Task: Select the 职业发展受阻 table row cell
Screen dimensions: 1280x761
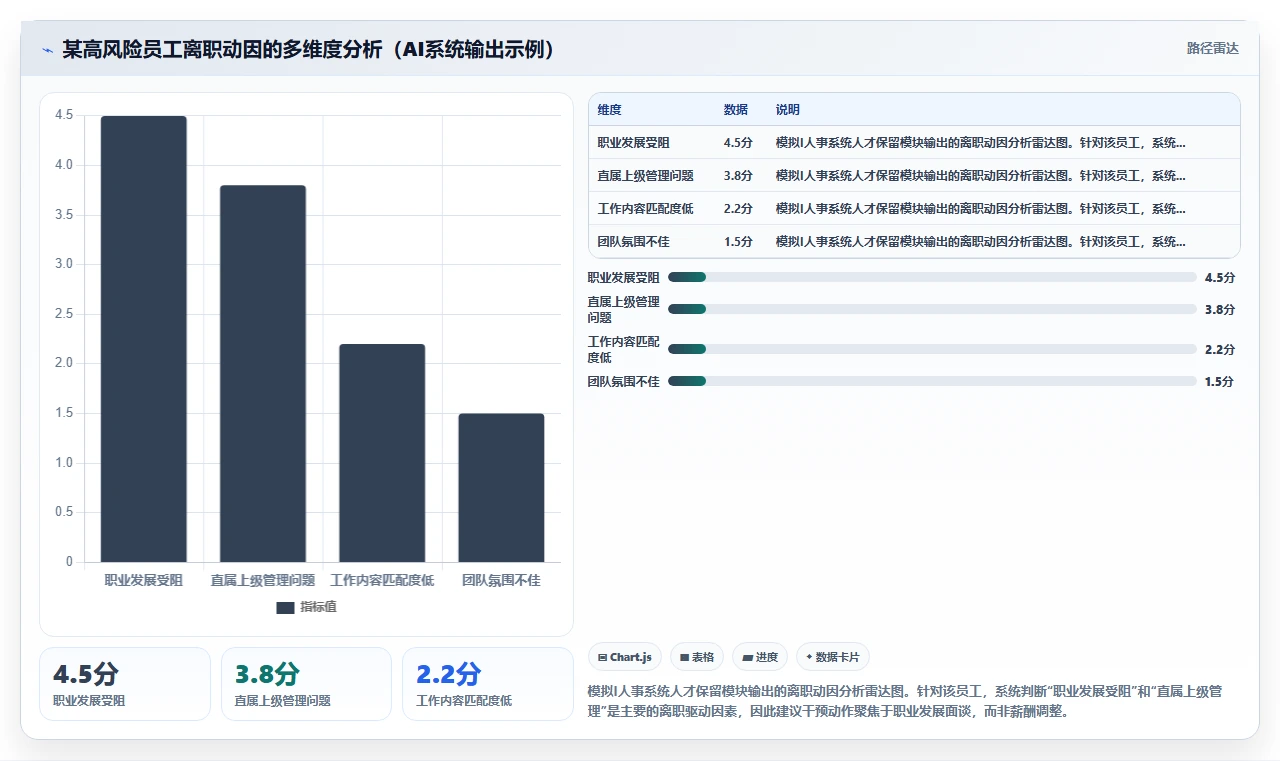Action: pyautogui.click(x=634, y=143)
